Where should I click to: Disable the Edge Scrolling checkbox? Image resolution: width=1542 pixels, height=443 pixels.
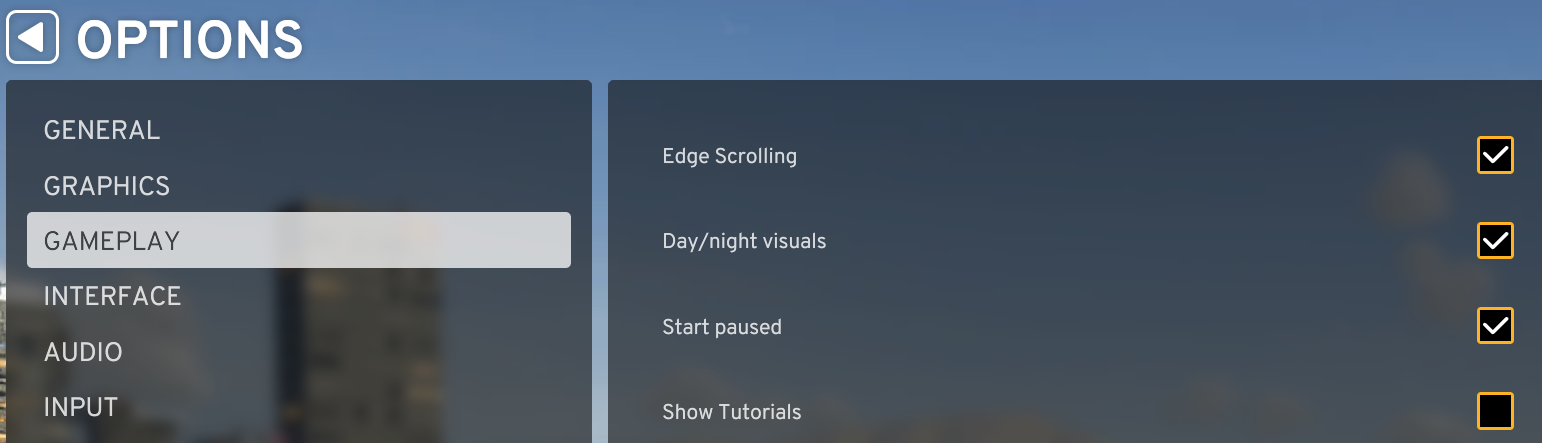pos(1495,155)
